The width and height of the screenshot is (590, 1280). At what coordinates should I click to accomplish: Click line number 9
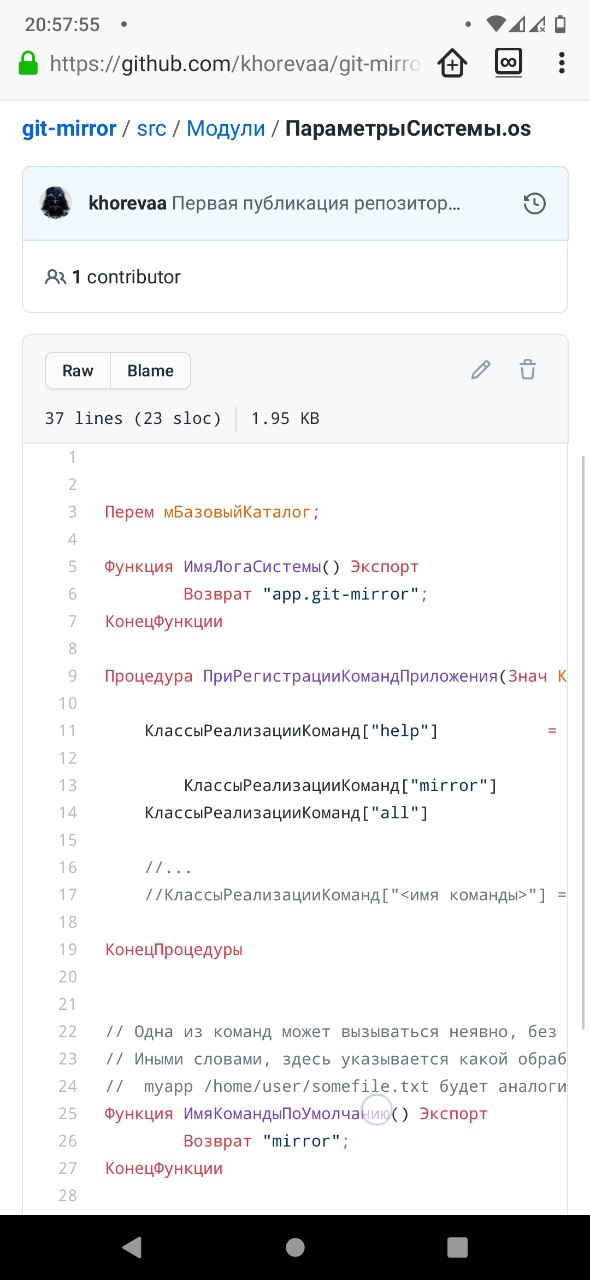(x=73, y=676)
